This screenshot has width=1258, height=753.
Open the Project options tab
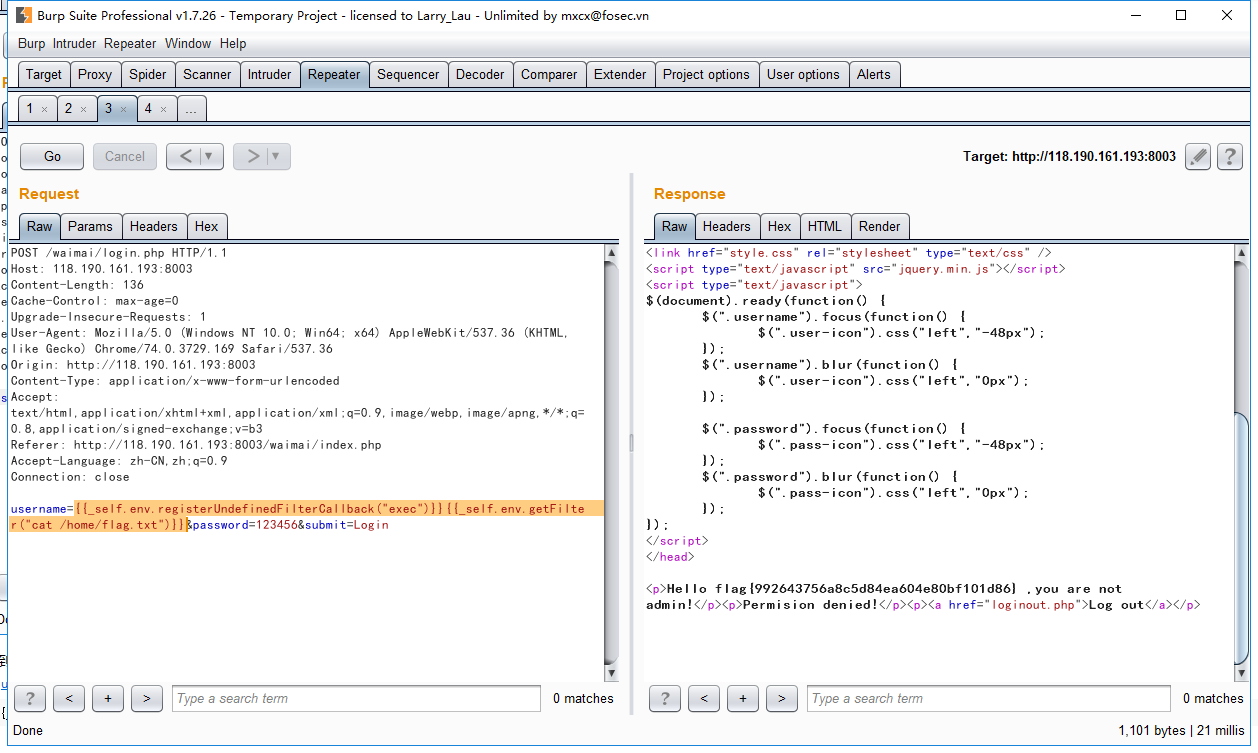706,74
